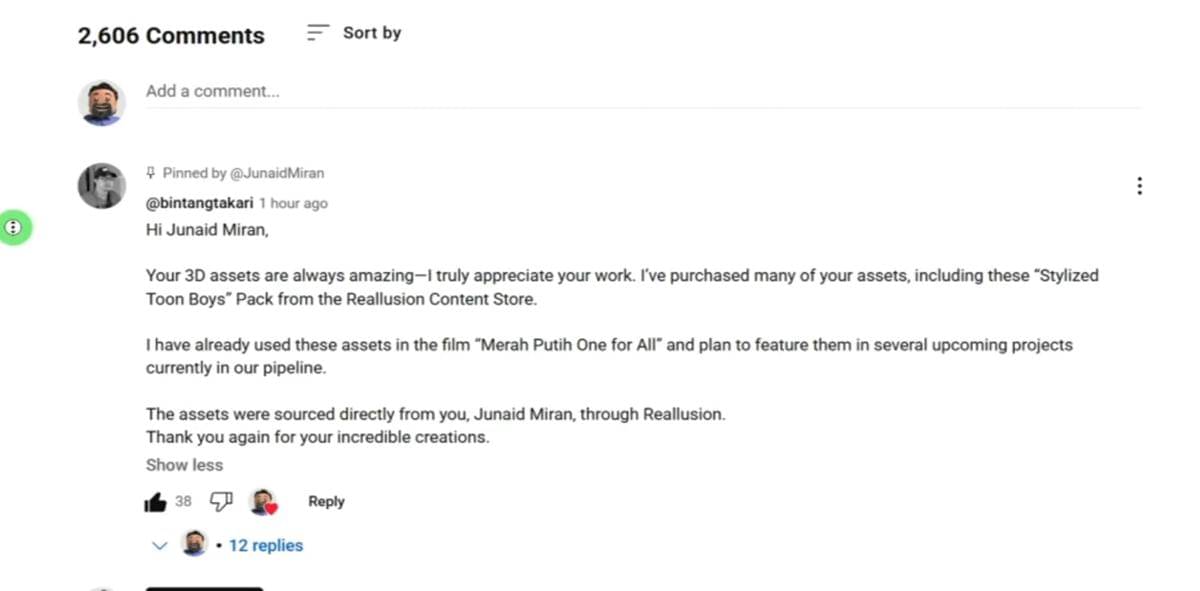The image size is (1200, 591).
Task: Click the Reply button on the pinned comment
Action: pos(326,501)
